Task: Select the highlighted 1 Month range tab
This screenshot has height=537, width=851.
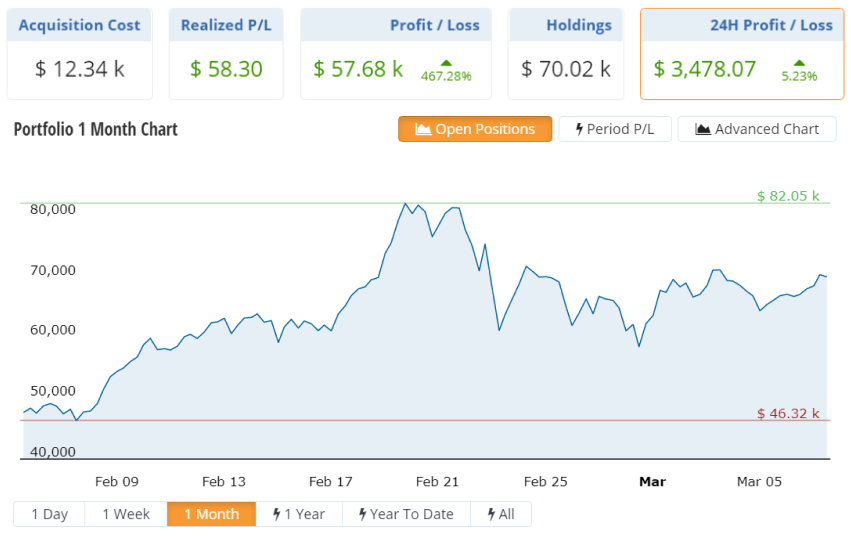Action: 211,514
